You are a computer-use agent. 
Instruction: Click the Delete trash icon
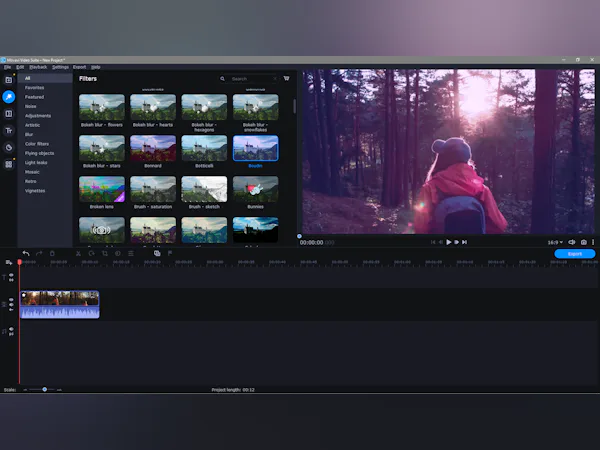pos(52,253)
